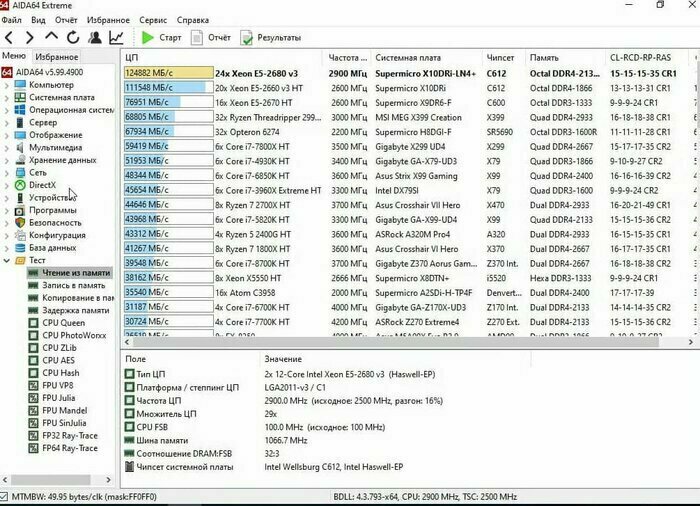Screen dimensions: 700x506
Task: Click the 124882 МБ/с result bar
Action: (169, 73)
